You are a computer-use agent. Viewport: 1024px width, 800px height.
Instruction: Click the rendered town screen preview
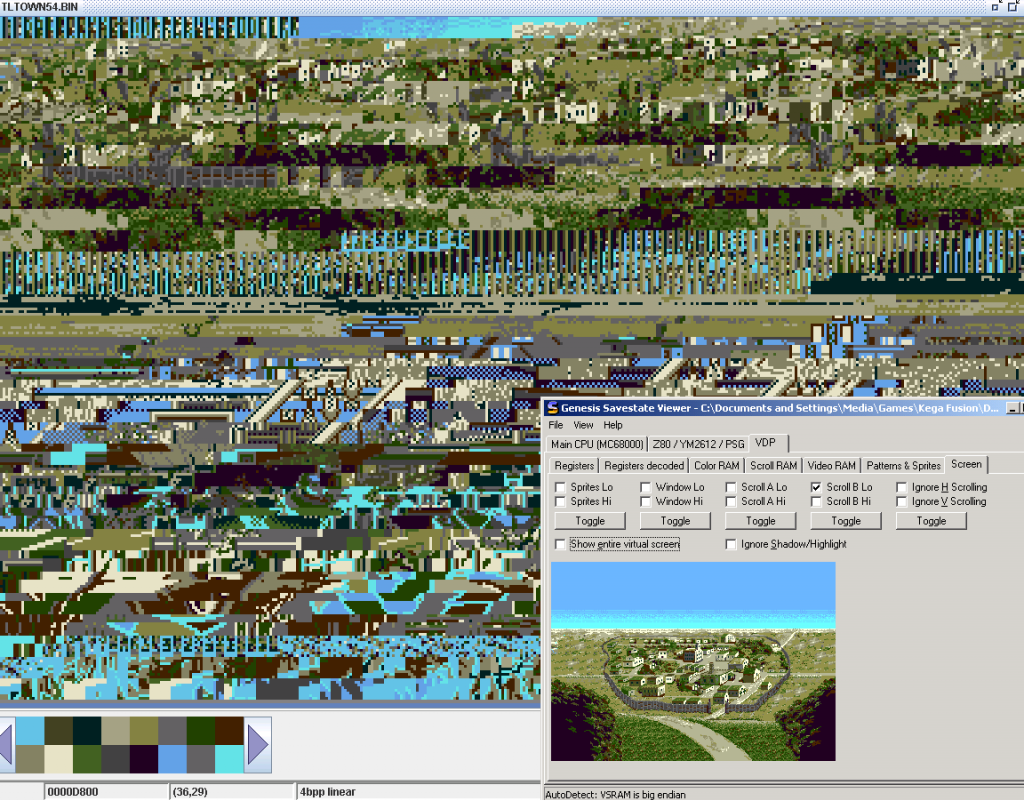pyautogui.click(x=693, y=661)
